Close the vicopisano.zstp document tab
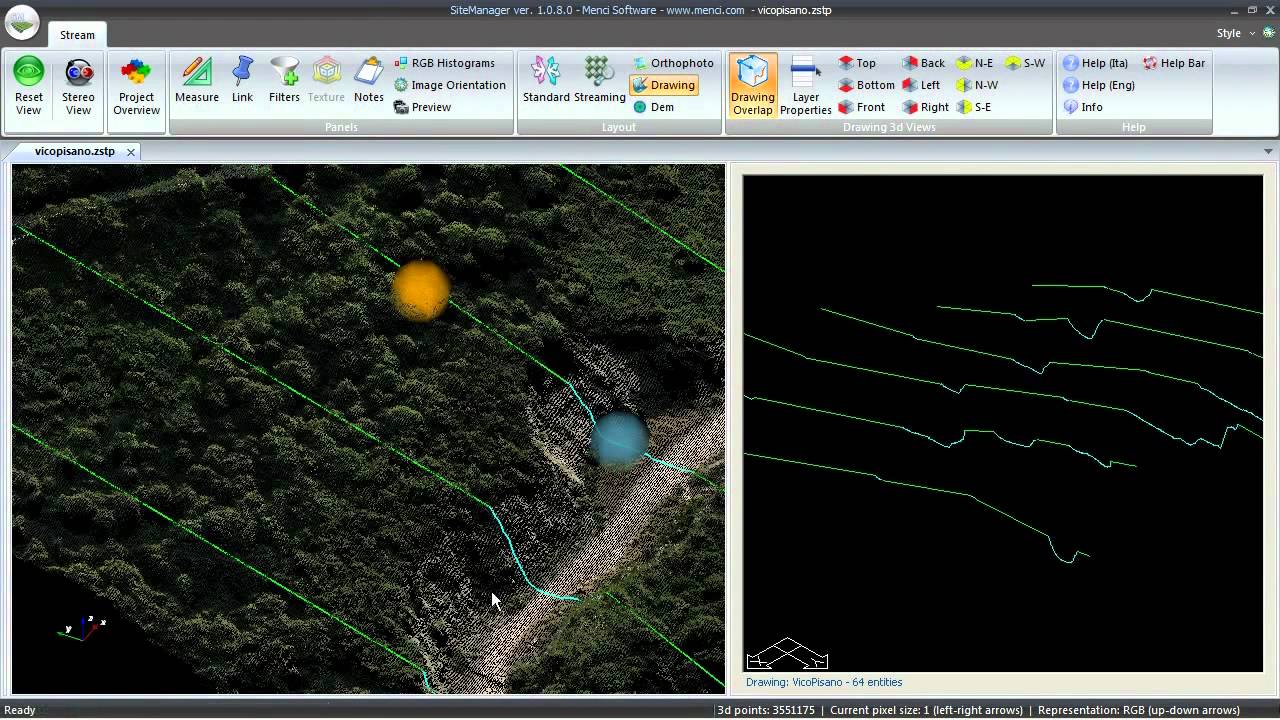The image size is (1280, 720). click(130, 152)
